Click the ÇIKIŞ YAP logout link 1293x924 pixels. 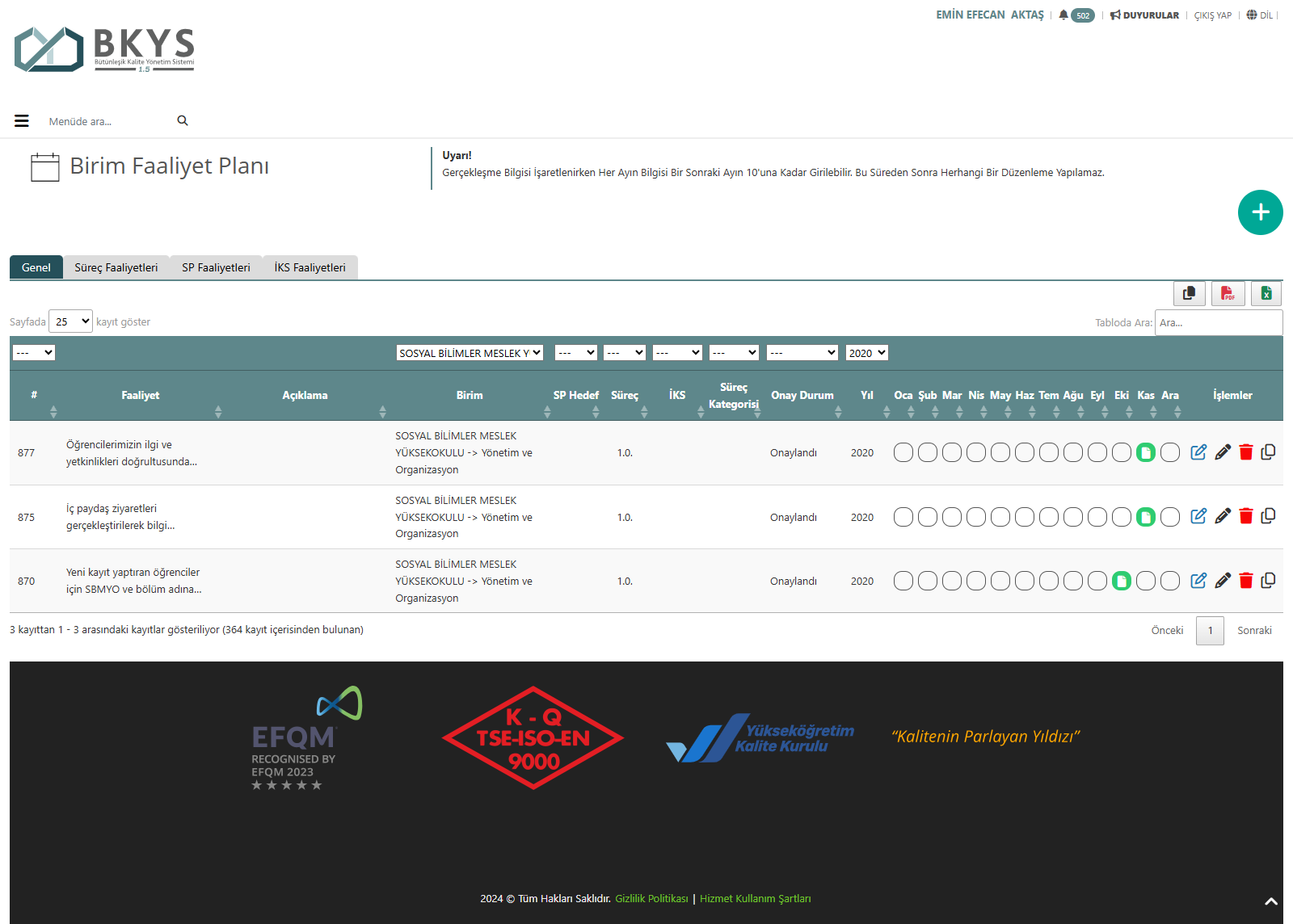point(1212,15)
